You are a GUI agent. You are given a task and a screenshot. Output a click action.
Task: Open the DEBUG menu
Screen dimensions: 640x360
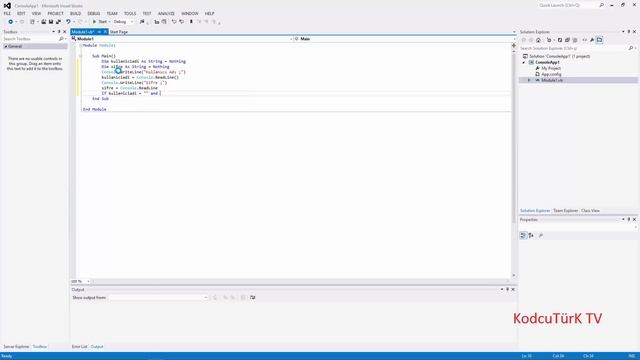[93, 13]
